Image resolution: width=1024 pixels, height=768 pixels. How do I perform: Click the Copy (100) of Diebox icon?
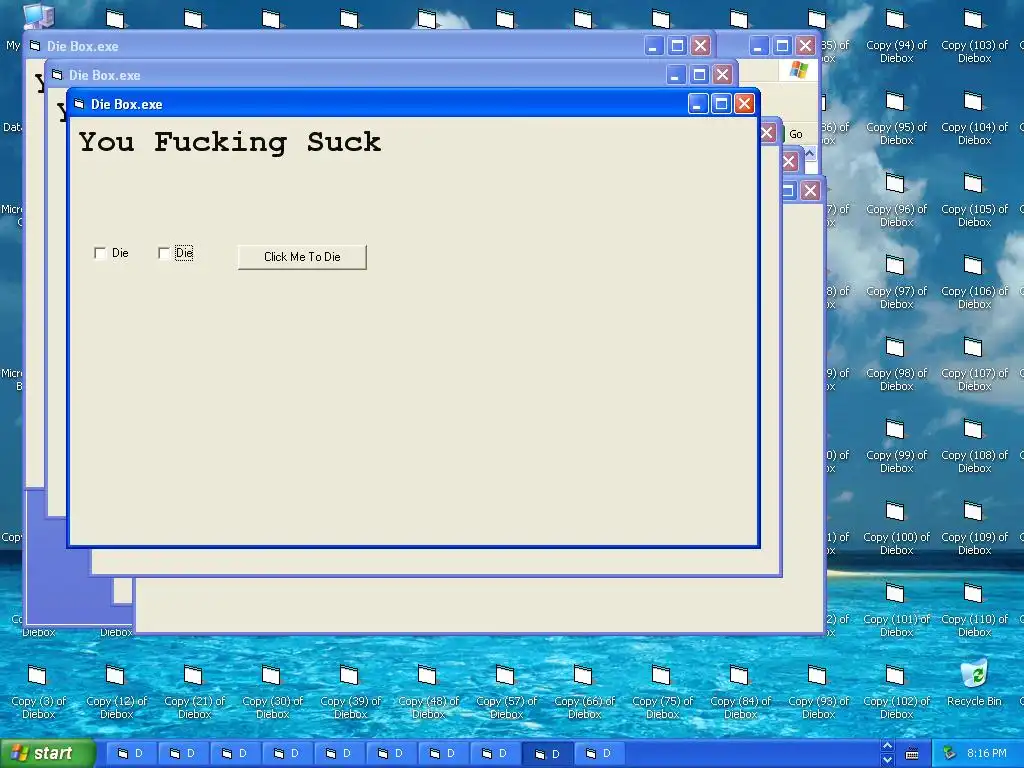[896, 528]
